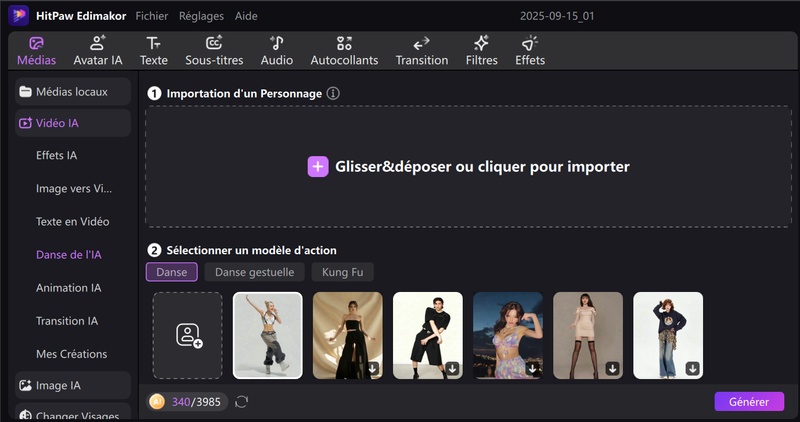The height and width of the screenshot is (422, 800).
Task: Click the Générer button
Action: tap(749, 401)
